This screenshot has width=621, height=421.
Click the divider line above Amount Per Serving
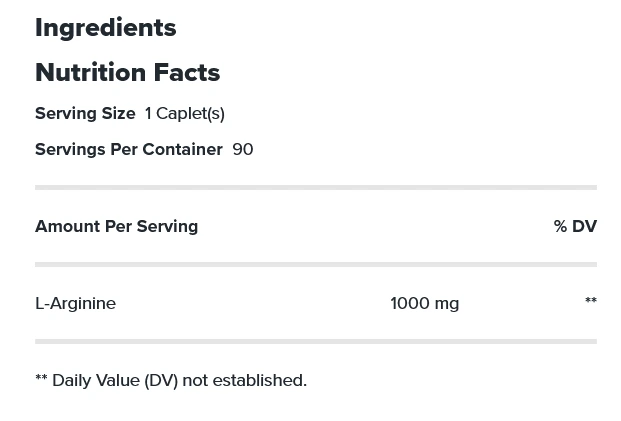tap(316, 187)
